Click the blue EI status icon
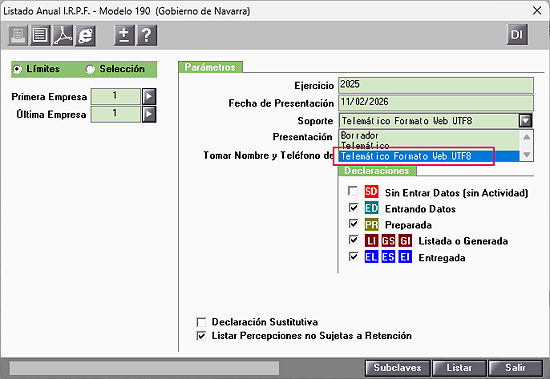550x379 pixels. (x=405, y=257)
